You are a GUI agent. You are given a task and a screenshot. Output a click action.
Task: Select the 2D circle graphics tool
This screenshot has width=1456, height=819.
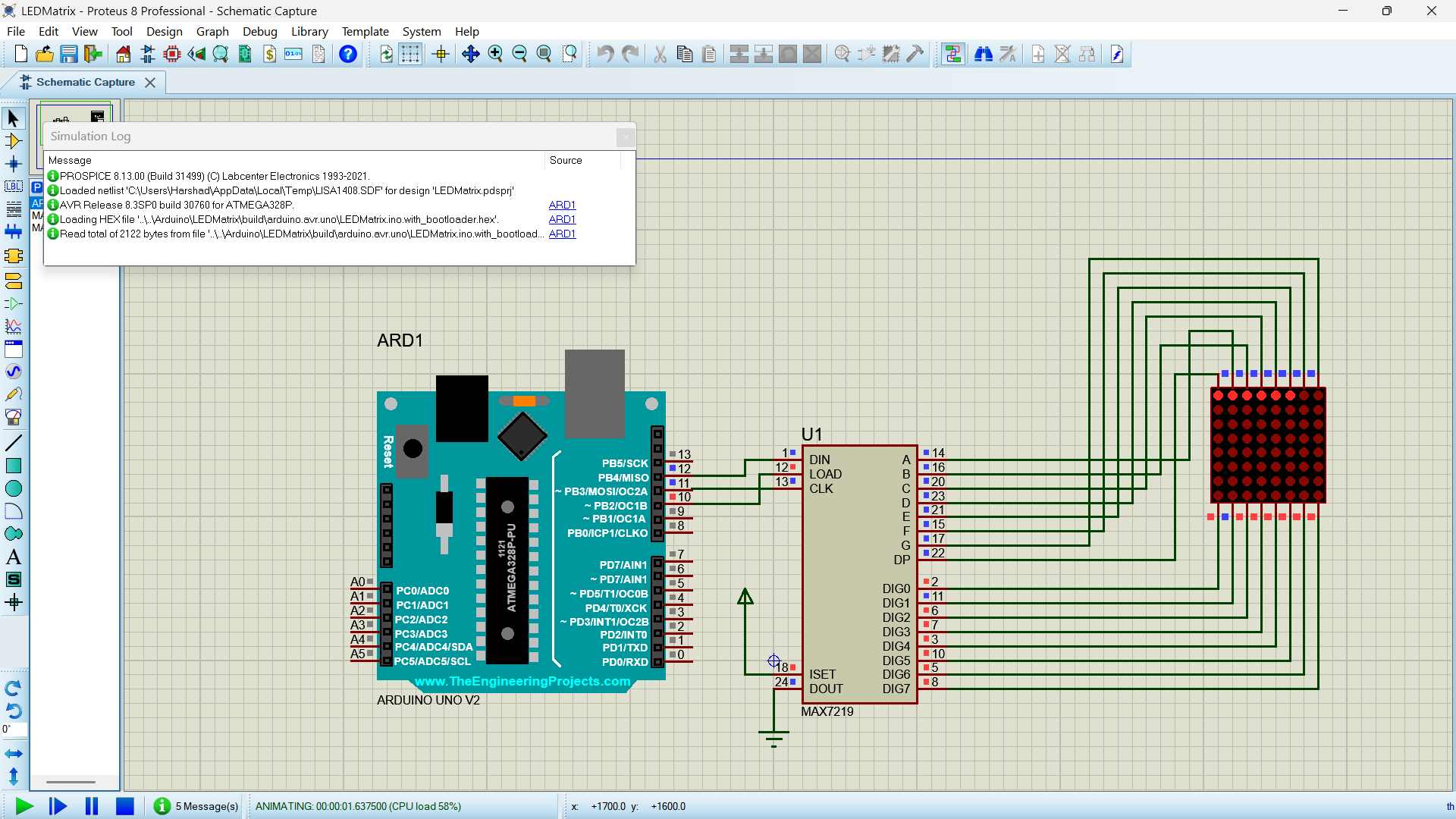pyautogui.click(x=14, y=489)
